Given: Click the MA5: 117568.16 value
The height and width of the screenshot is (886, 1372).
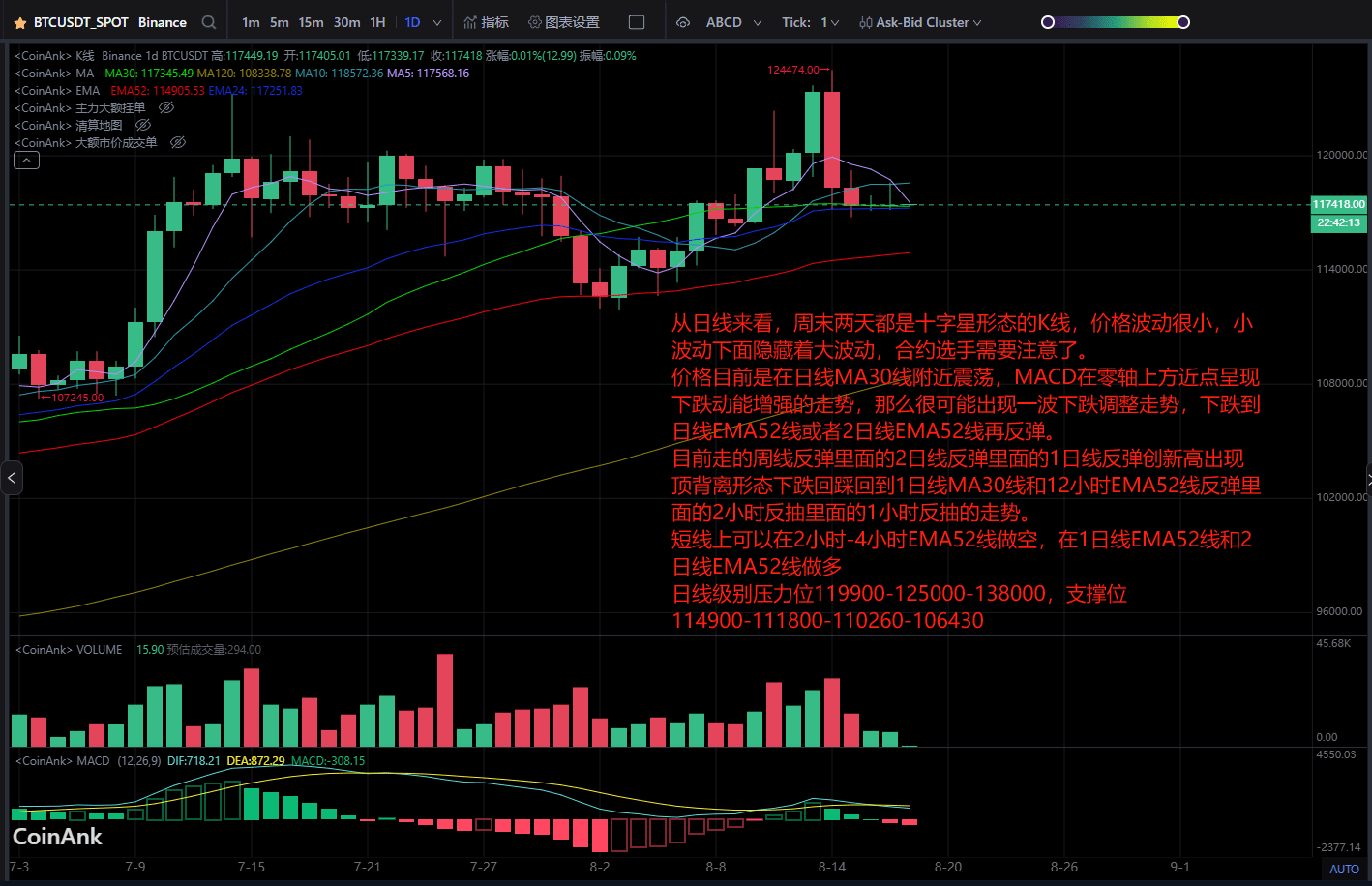Looking at the screenshot, I should [428, 74].
